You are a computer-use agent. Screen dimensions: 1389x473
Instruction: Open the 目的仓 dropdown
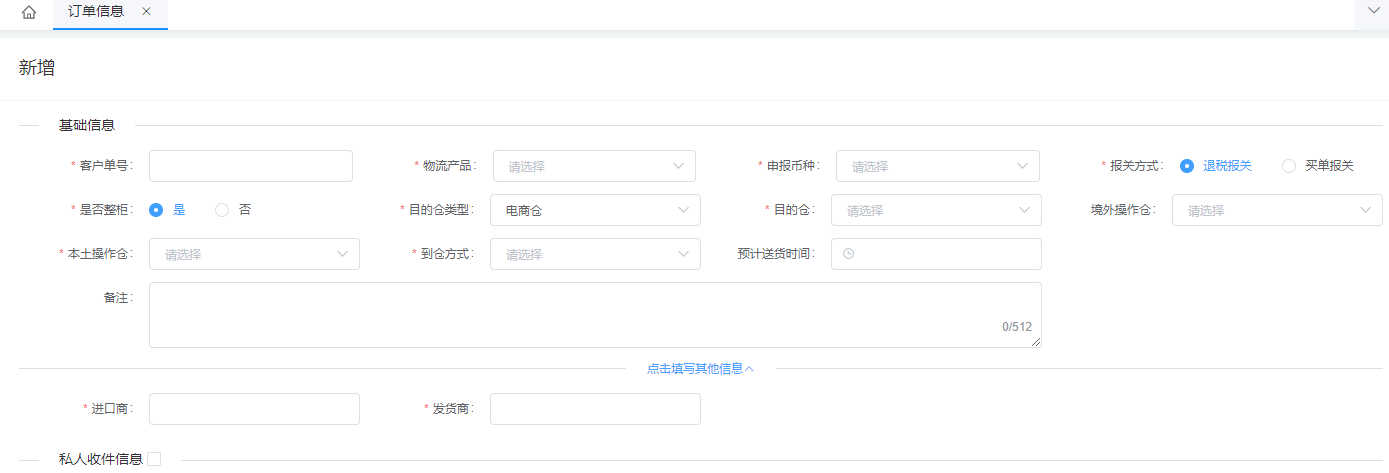point(936,210)
